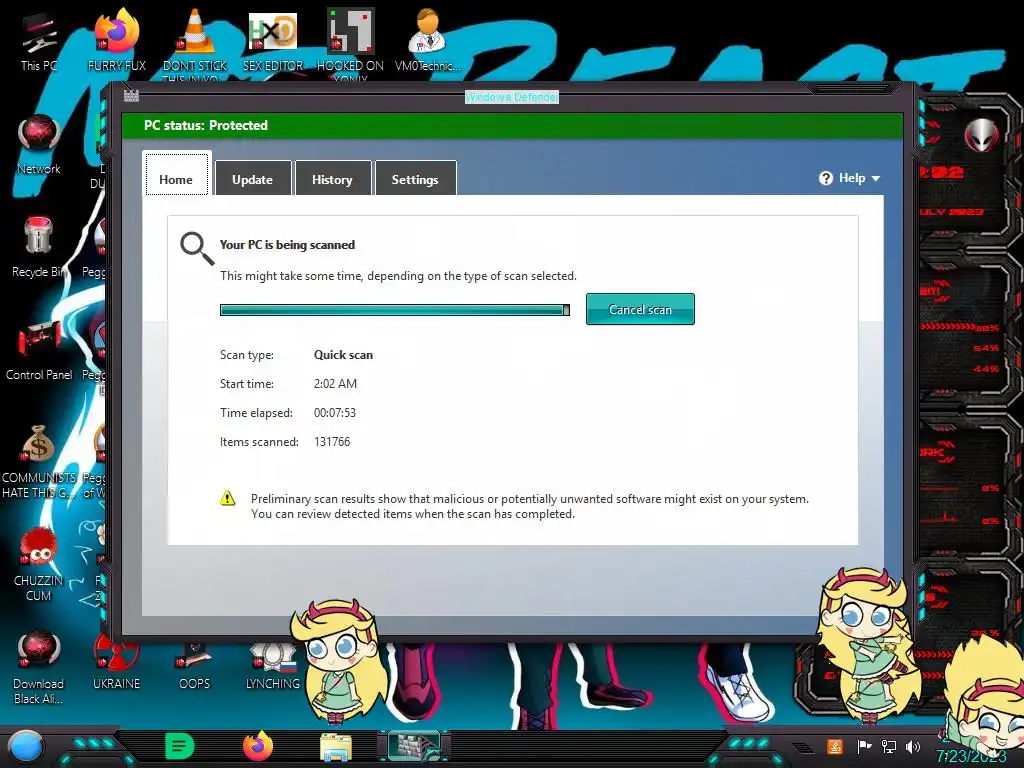Click the Windows Defender title bar system icon
This screenshot has height=768, width=1024.
131,96
